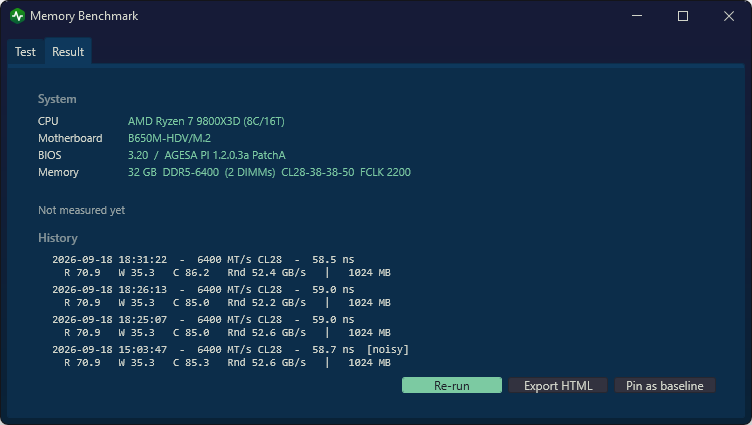The width and height of the screenshot is (752, 425).
Task: Click the Re-run button
Action: click(452, 385)
